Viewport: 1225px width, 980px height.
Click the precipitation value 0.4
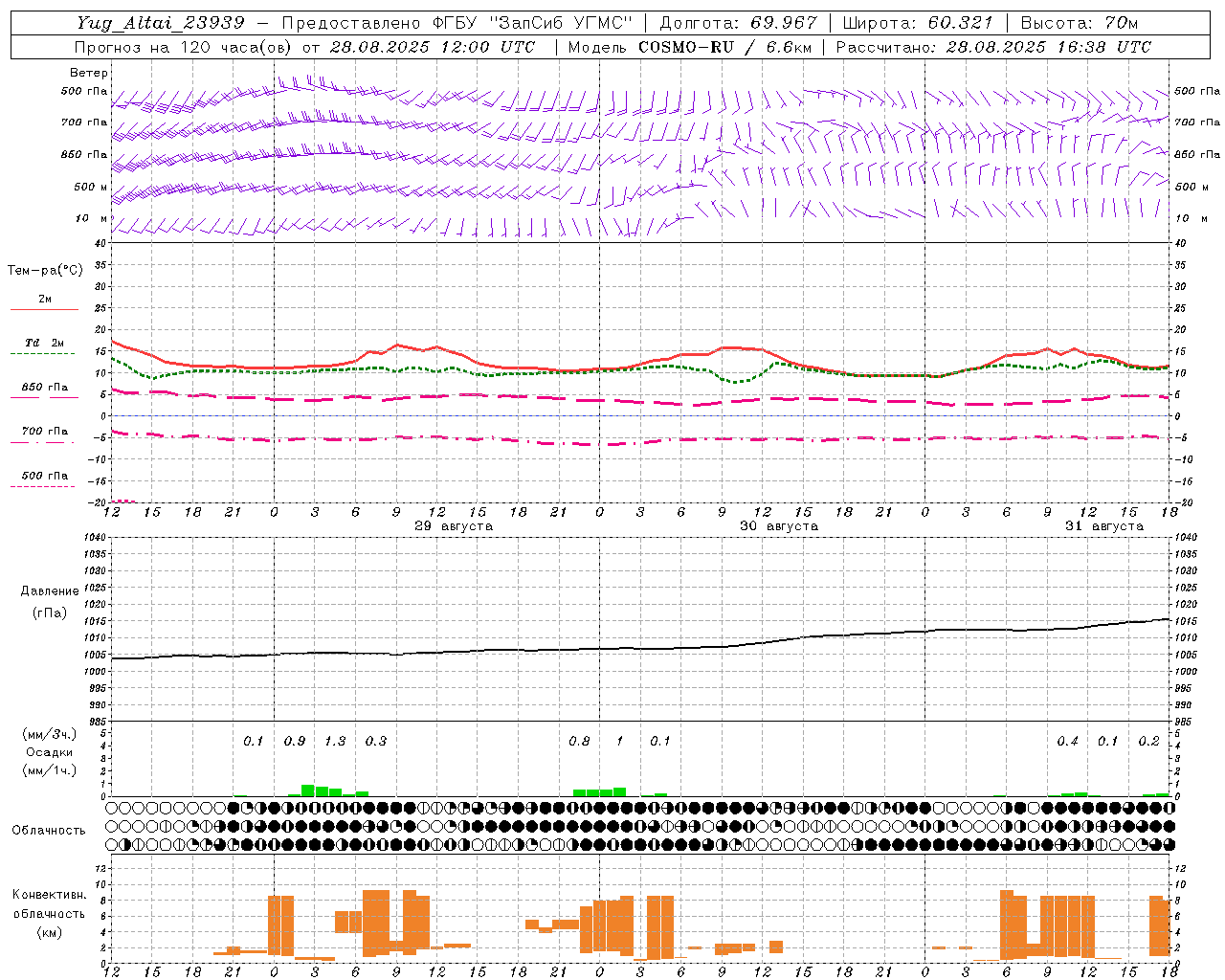point(1067,741)
